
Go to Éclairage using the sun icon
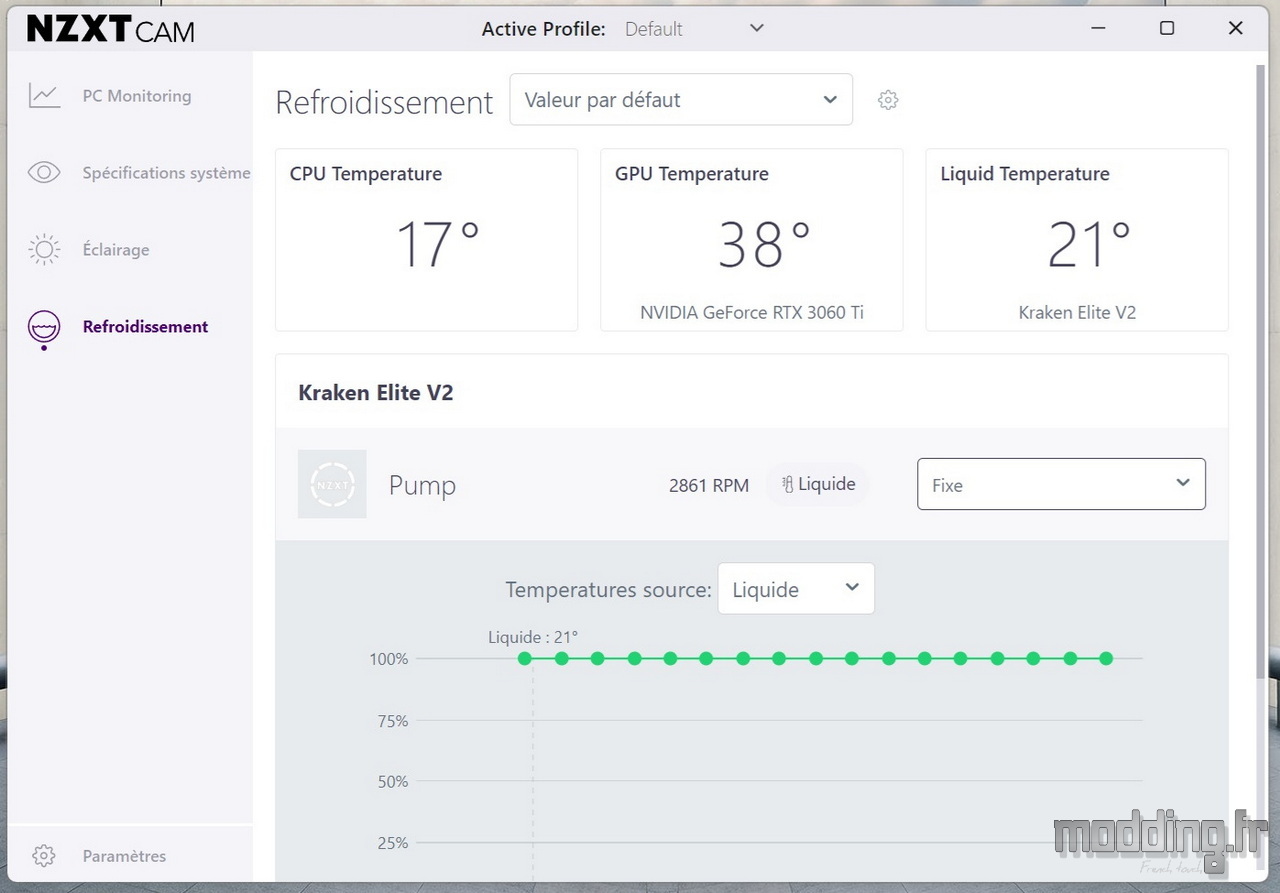44,250
